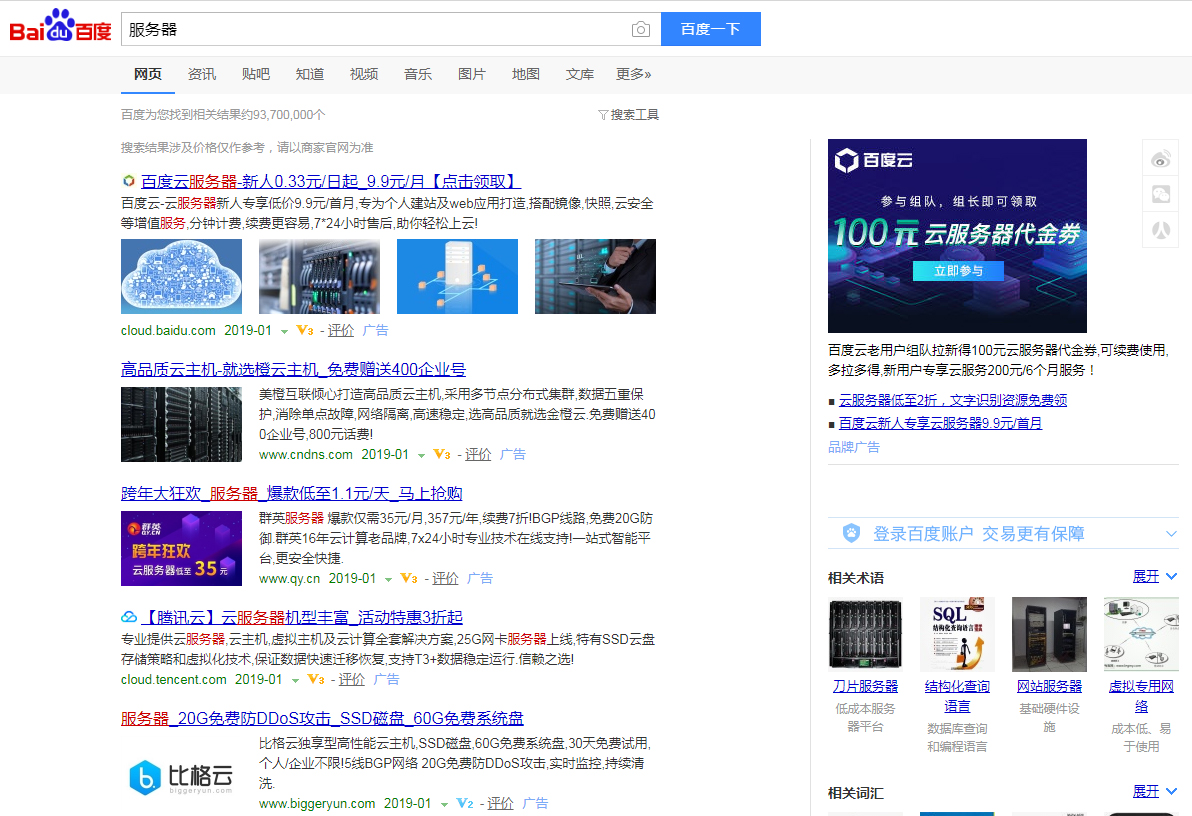Click the 百度云 logo in the banner ad
1192x816 pixels.
tap(873, 160)
